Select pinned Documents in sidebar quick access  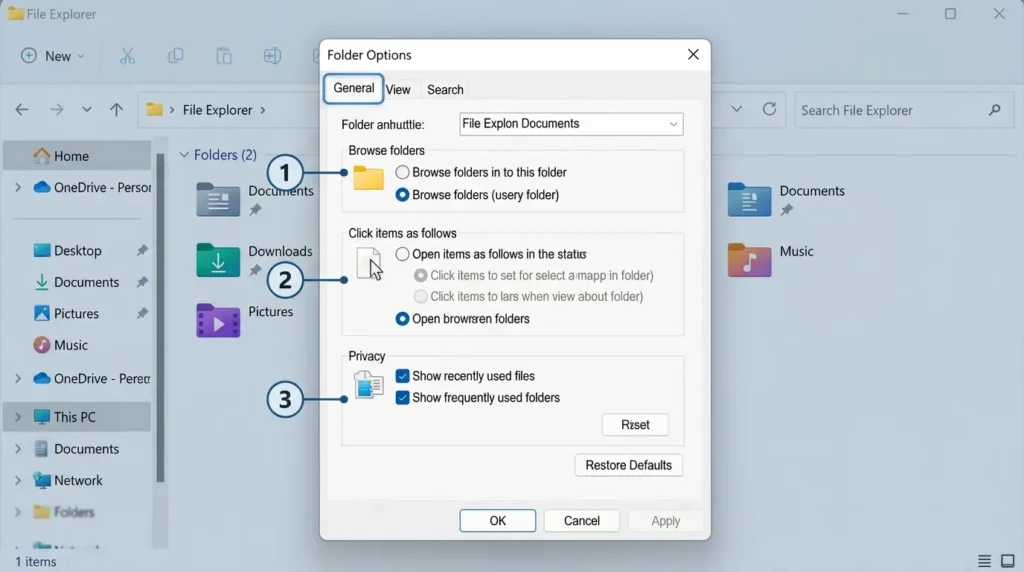coord(77,282)
